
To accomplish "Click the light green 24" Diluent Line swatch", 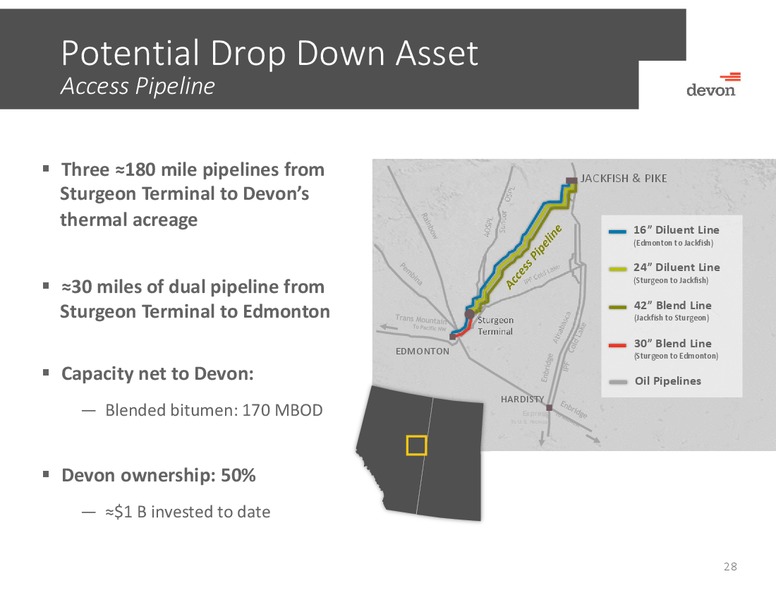I will (x=618, y=269).
